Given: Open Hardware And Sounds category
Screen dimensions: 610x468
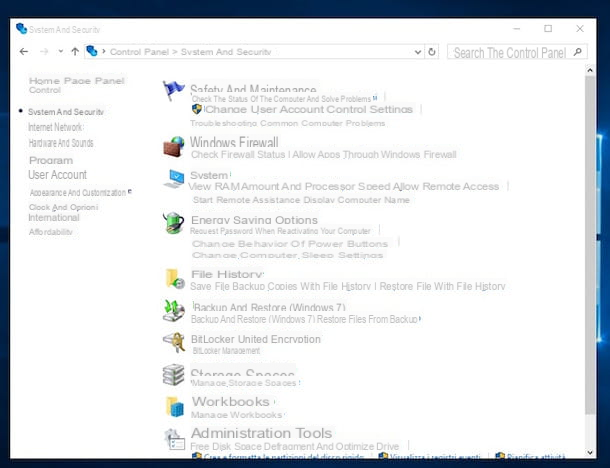Looking at the screenshot, I should tap(61, 143).
